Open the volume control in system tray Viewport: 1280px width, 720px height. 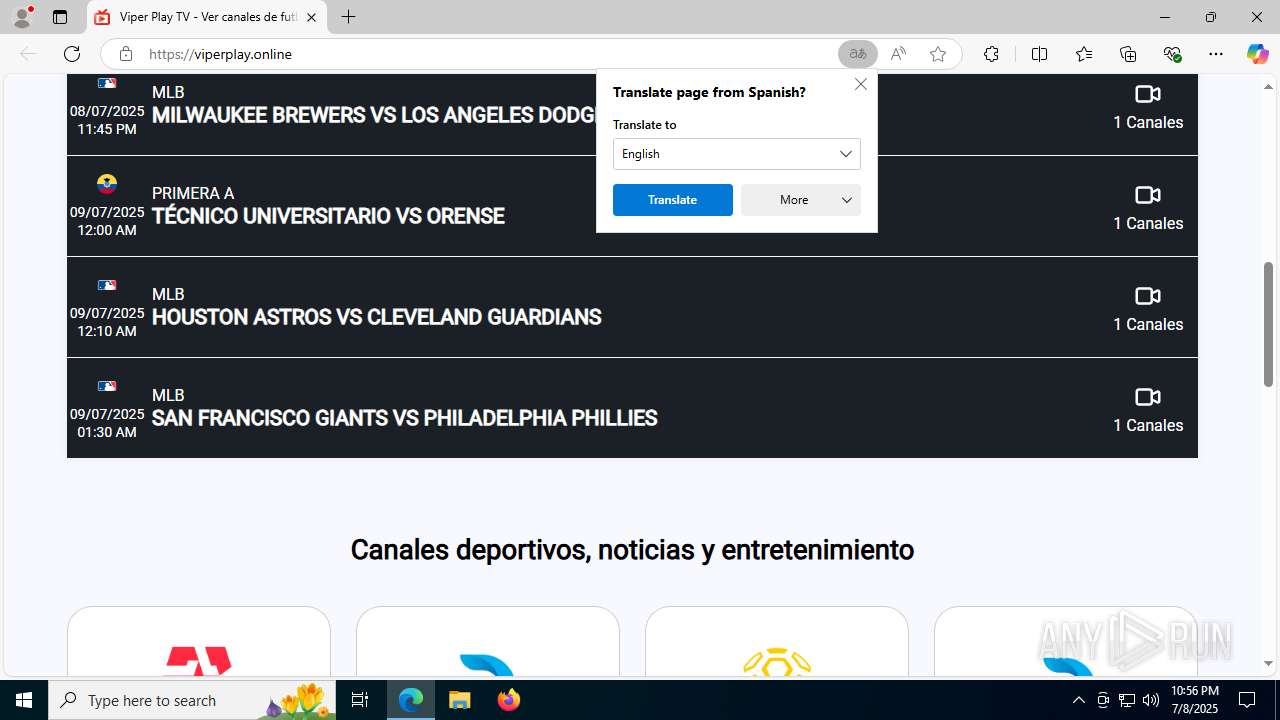[1151, 700]
